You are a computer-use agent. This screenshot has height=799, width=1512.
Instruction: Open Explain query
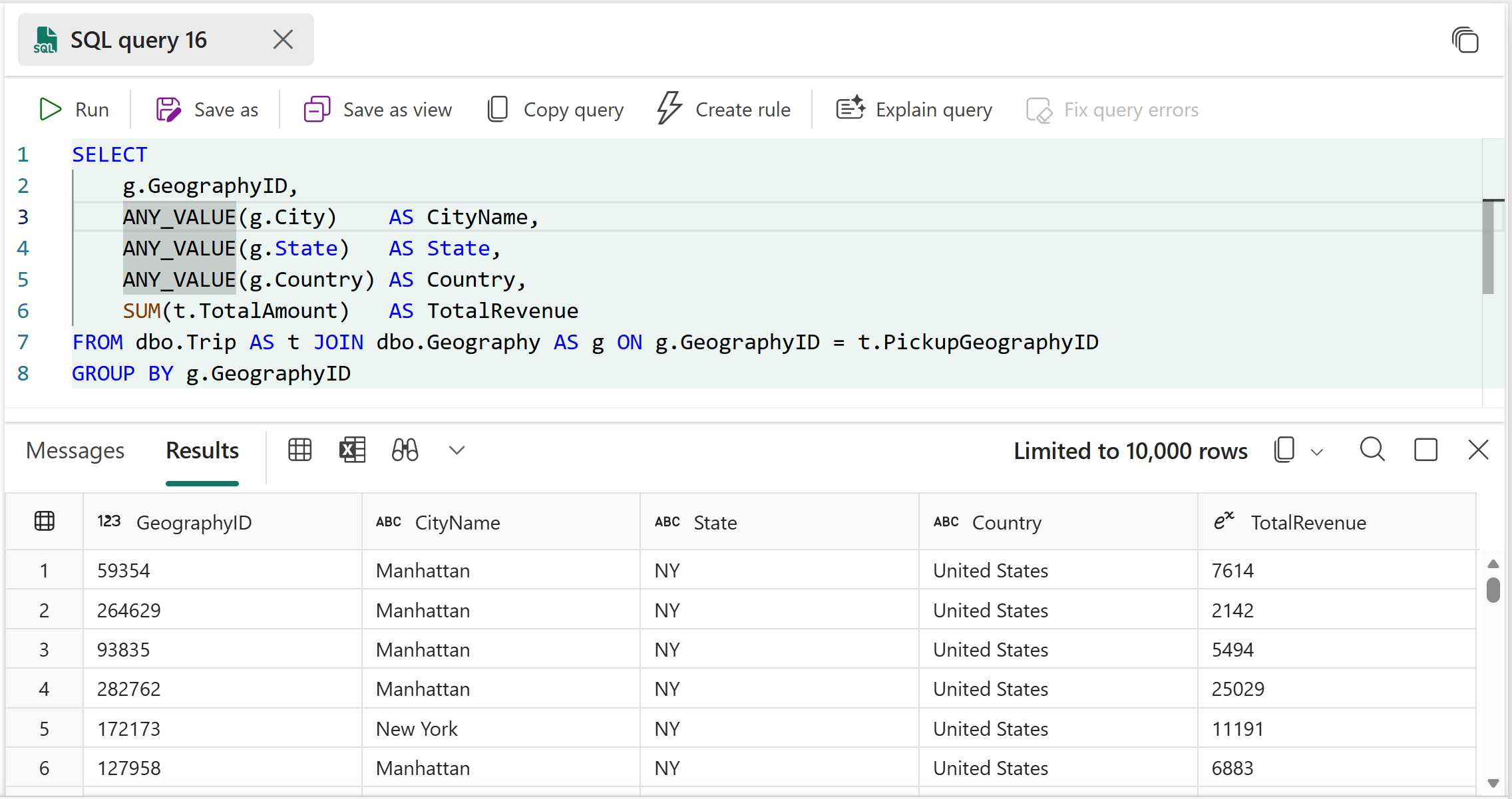(x=914, y=109)
